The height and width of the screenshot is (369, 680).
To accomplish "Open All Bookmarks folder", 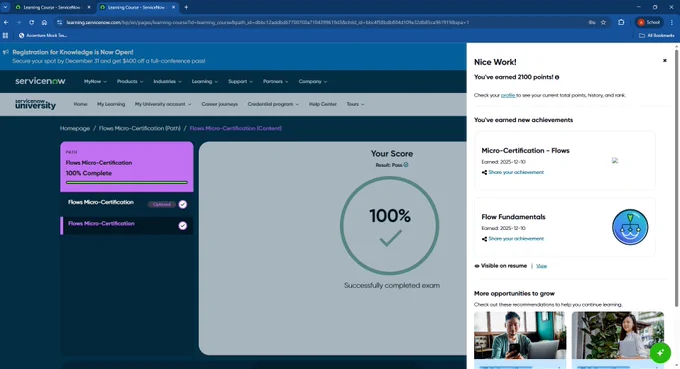I will coord(657,36).
